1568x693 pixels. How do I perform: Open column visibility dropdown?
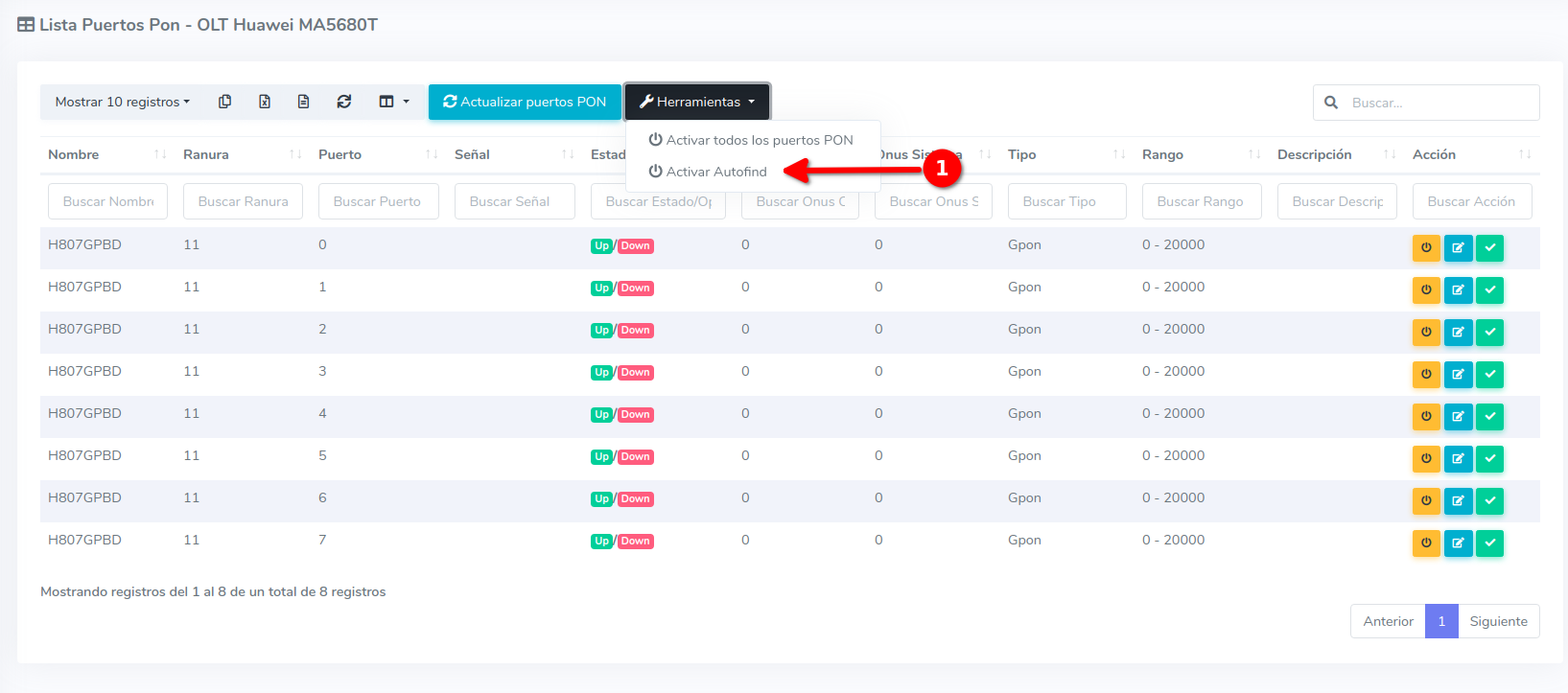[393, 102]
